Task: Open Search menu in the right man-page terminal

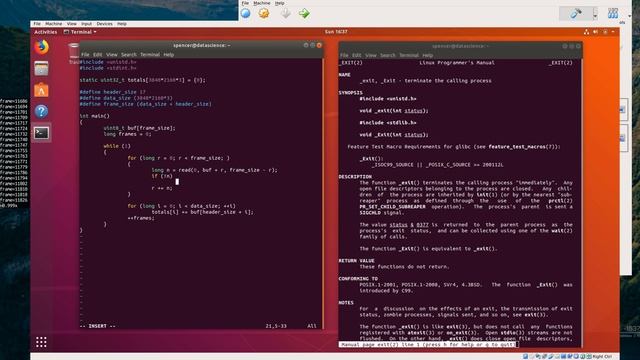Action: [x=388, y=55]
